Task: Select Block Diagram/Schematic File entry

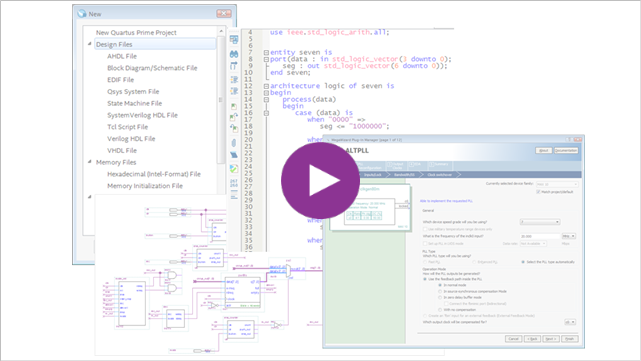Action: [152, 68]
